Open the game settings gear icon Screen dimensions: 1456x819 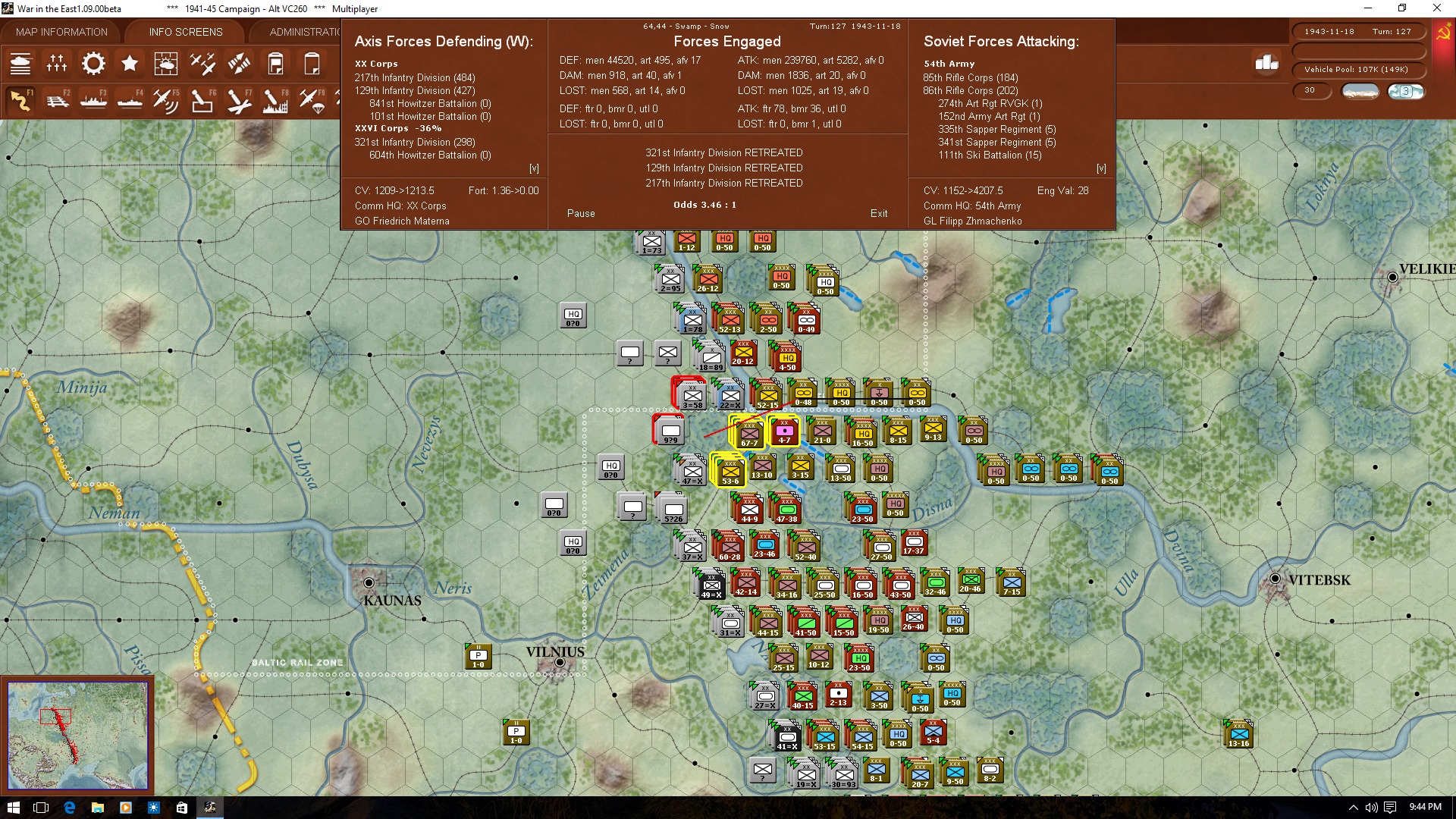click(x=93, y=64)
